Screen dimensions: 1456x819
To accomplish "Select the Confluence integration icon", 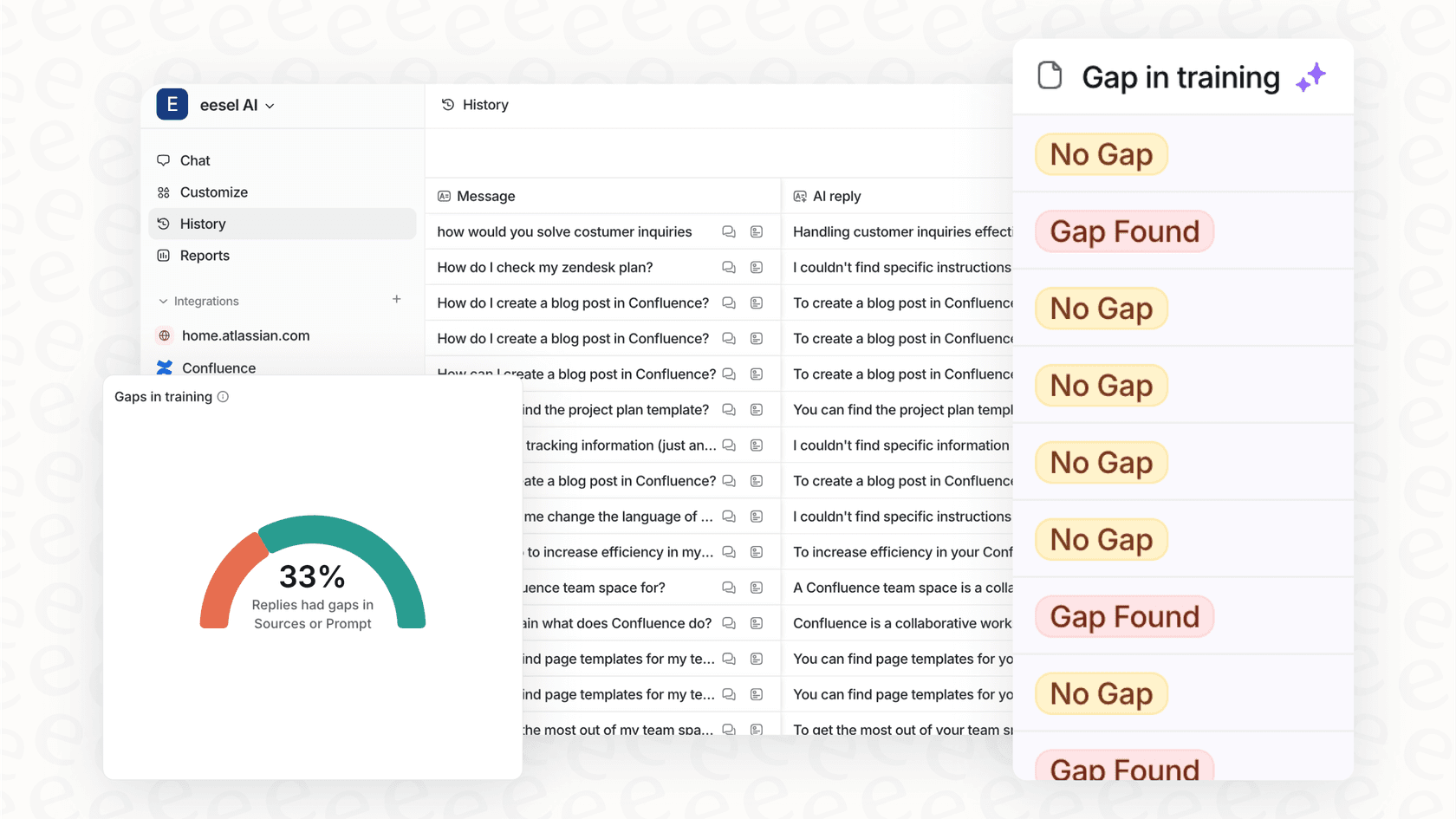I will pos(164,367).
